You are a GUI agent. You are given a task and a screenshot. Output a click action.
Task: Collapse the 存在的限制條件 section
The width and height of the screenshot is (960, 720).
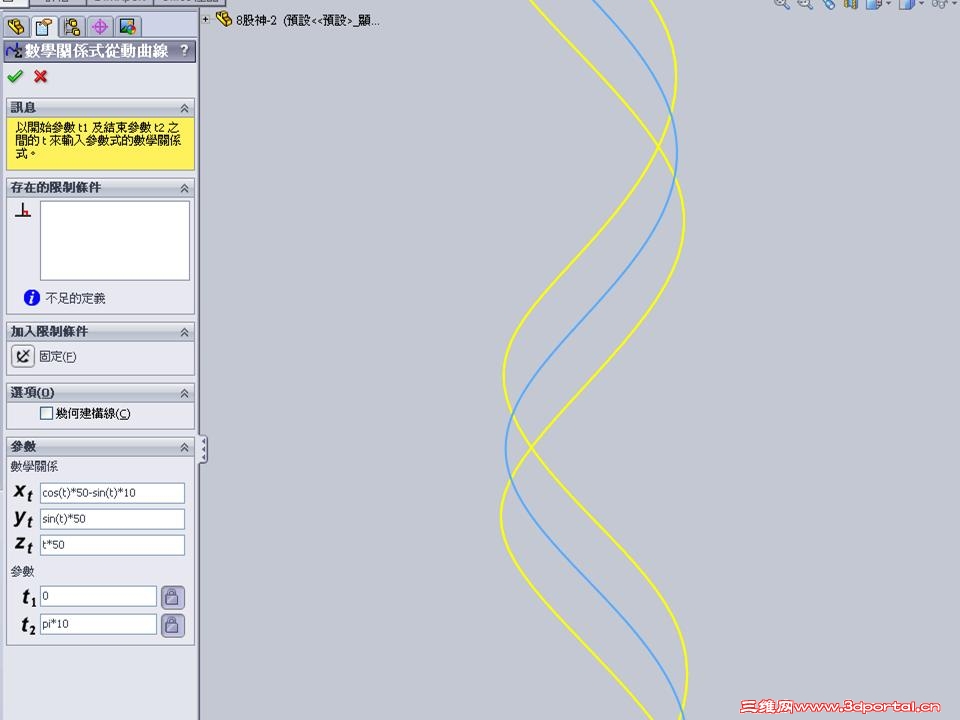[x=184, y=189]
